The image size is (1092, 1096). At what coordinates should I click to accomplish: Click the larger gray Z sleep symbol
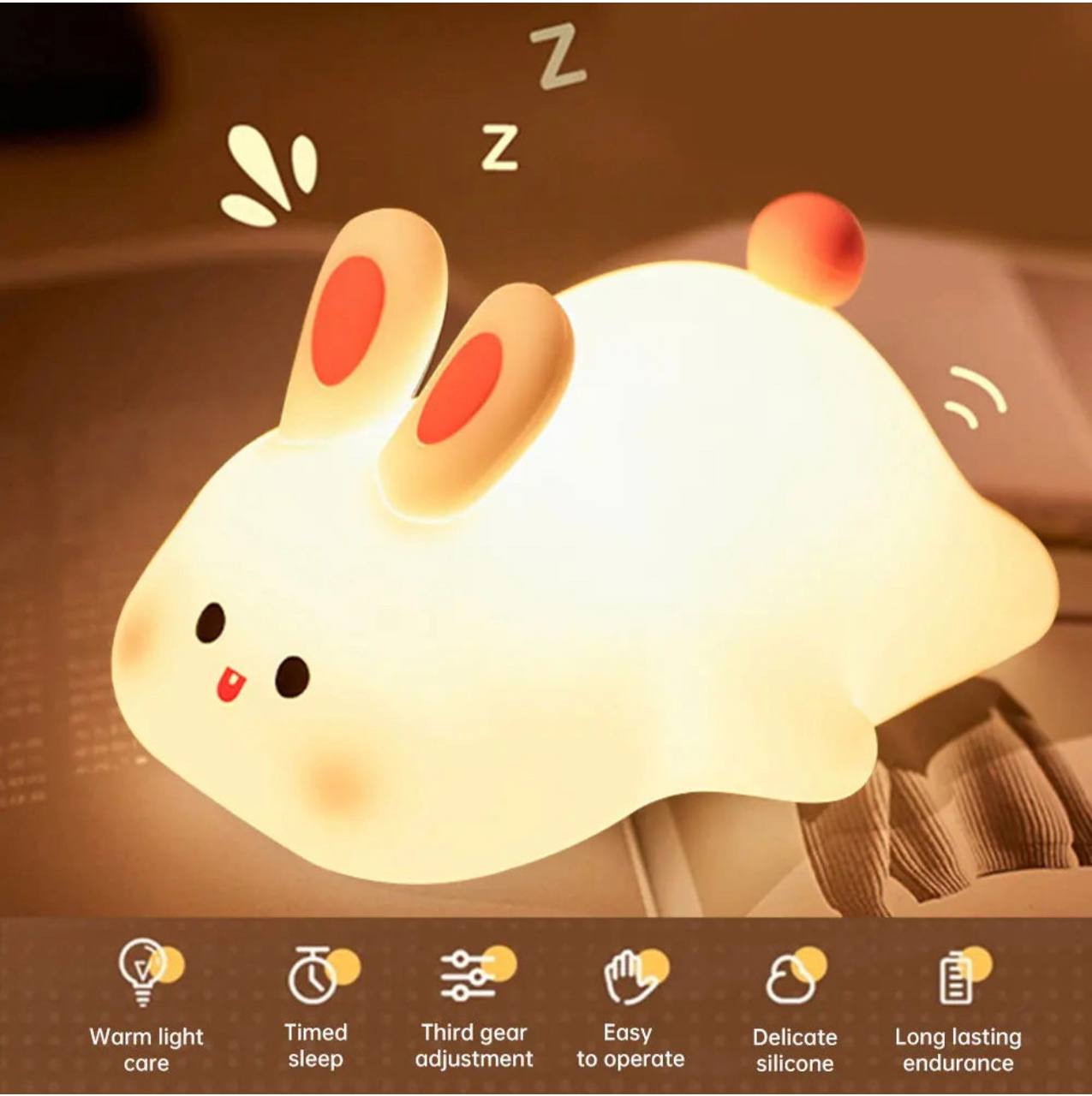[x=558, y=57]
